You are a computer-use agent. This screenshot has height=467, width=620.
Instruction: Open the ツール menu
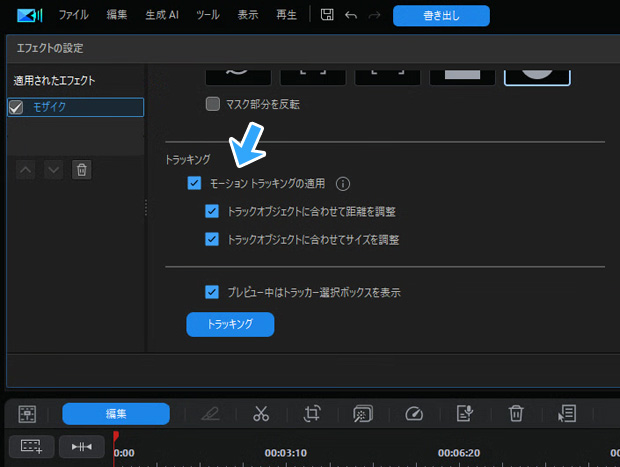(208, 15)
